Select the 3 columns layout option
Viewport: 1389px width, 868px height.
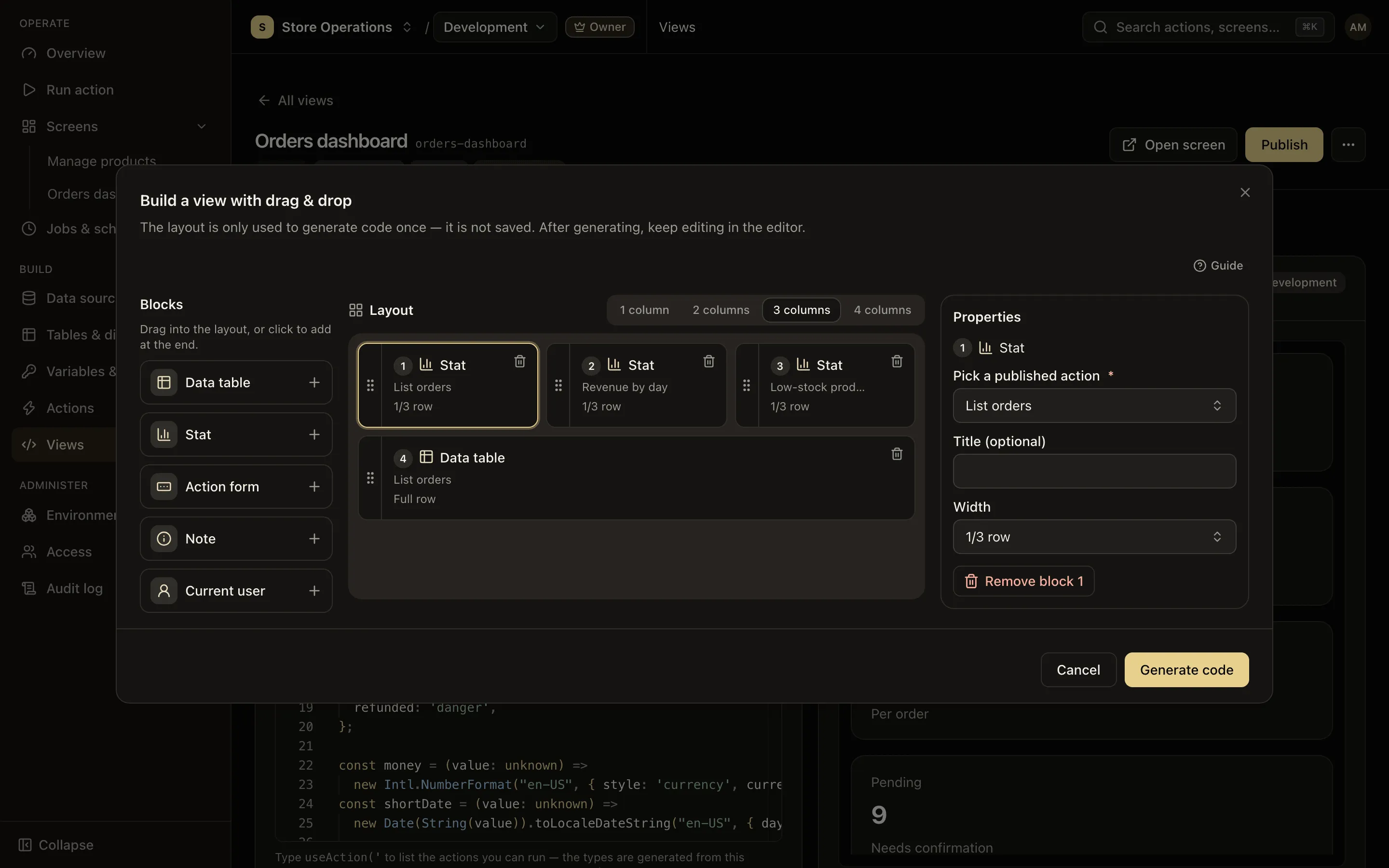(801, 310)
